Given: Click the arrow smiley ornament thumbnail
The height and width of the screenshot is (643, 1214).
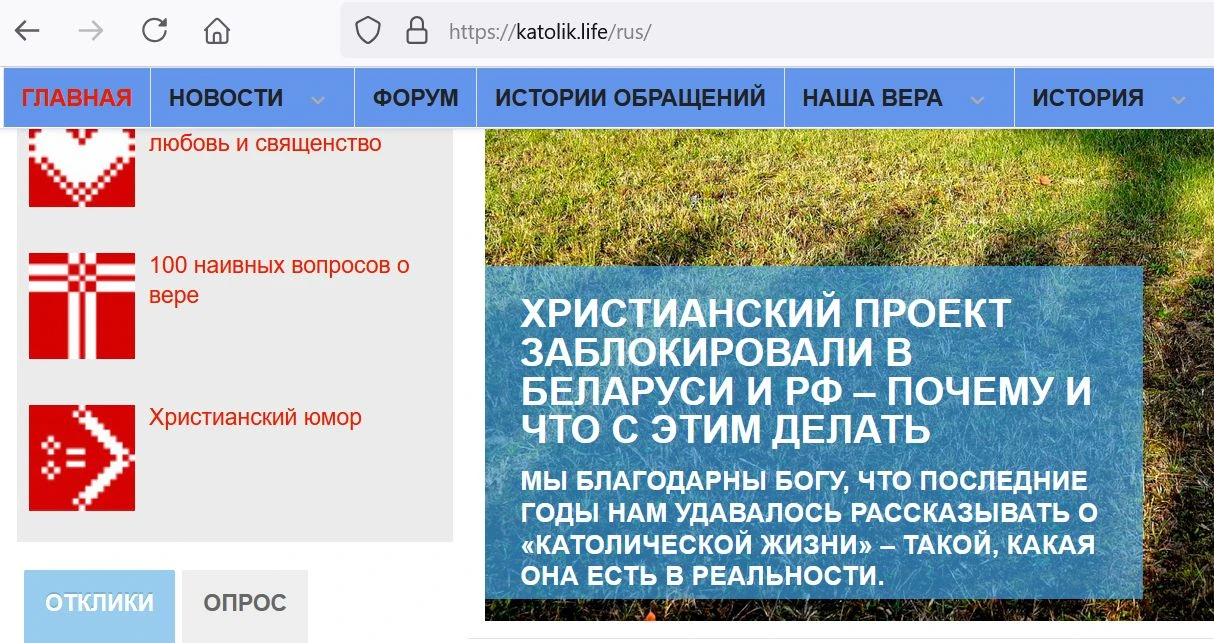Looking at the screenshot, I should [82, 458].
